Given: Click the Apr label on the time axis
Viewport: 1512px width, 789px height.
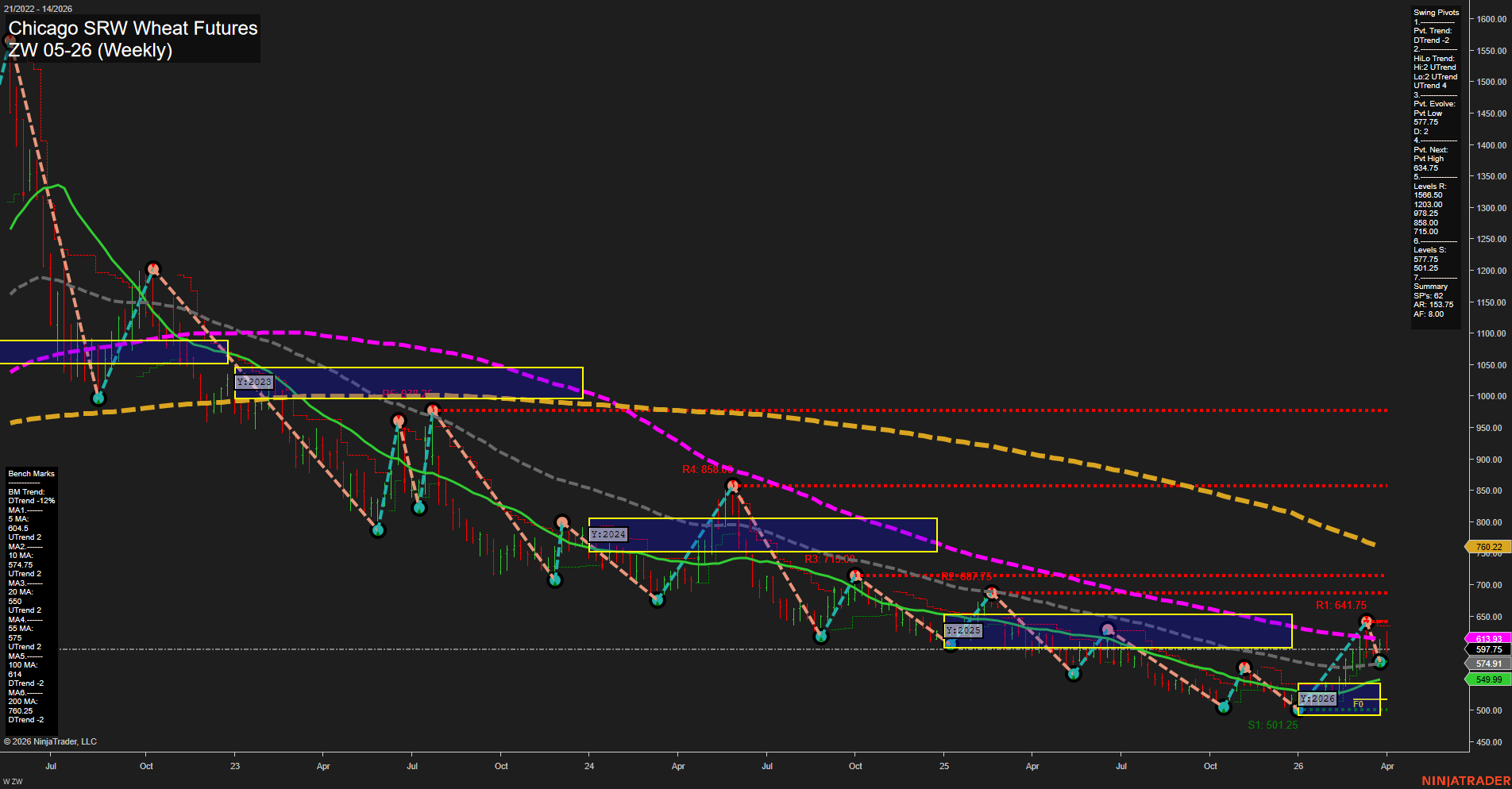Looking at the screenshot, I should pyautogui.click(x=1388, y=767).
